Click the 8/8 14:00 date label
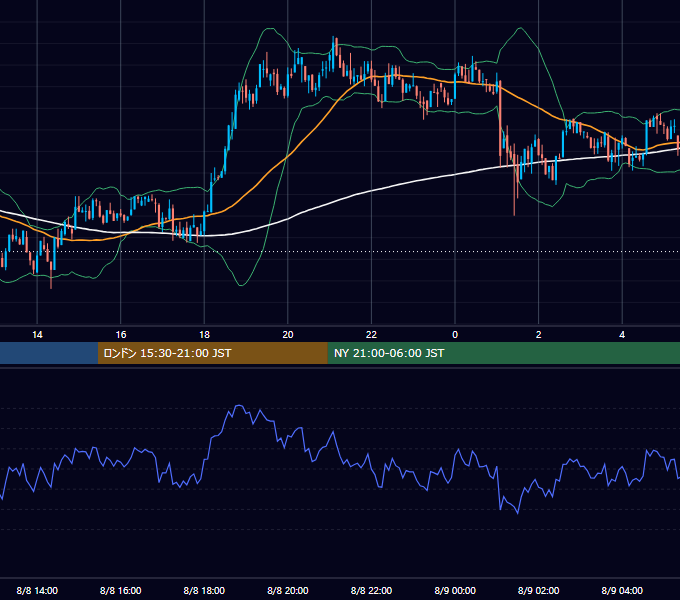 point(37,590)
